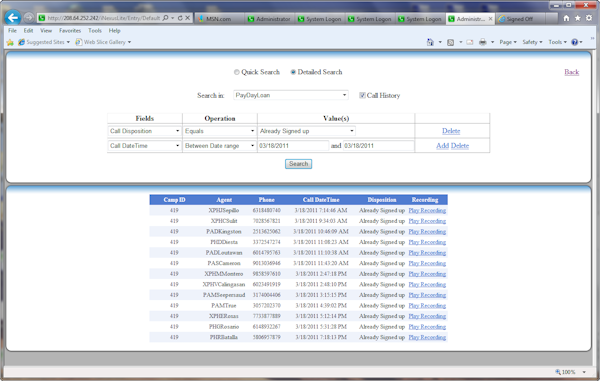Play Recording for agent PAMTrue
600x381 pixels.
(x=427, y=306)
